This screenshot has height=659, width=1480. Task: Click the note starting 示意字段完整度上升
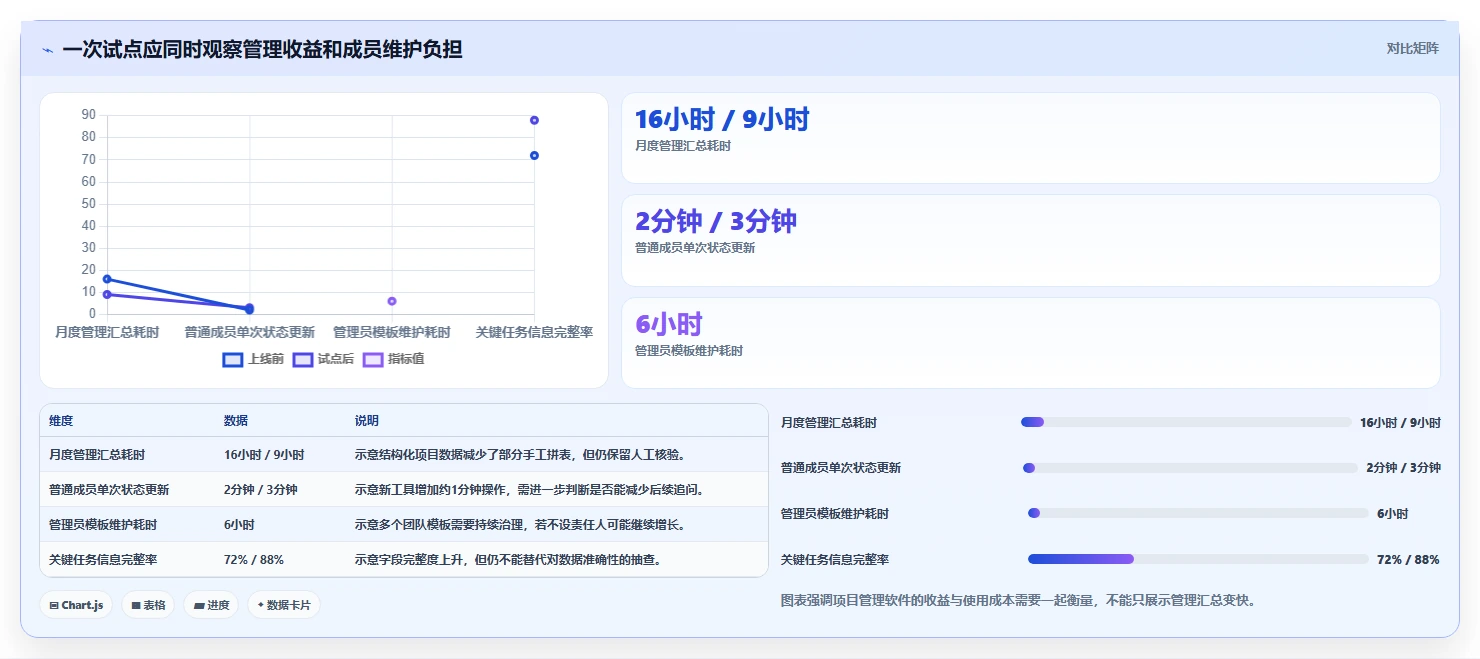508,560
